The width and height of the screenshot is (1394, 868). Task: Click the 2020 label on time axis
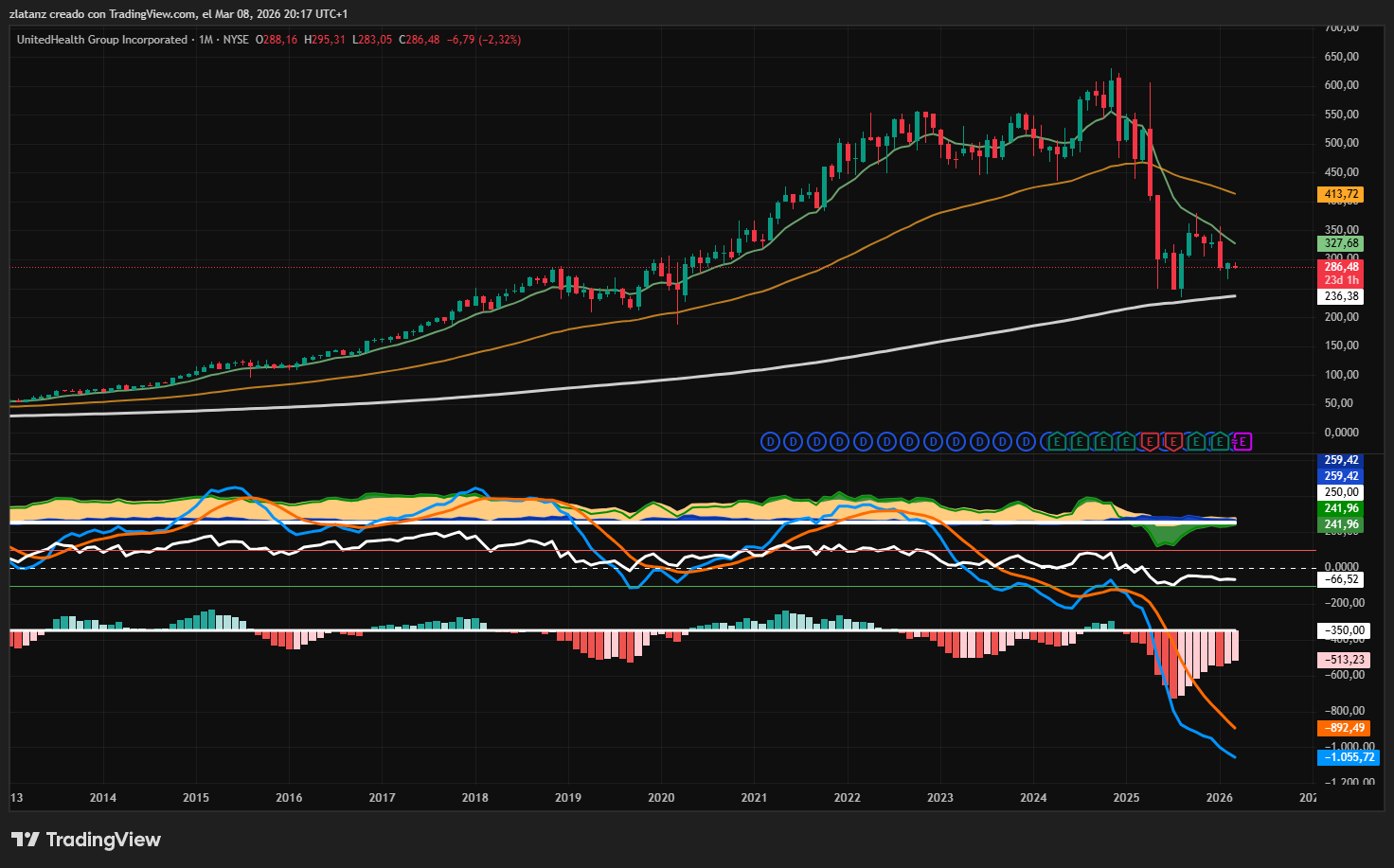click(661, 798)
